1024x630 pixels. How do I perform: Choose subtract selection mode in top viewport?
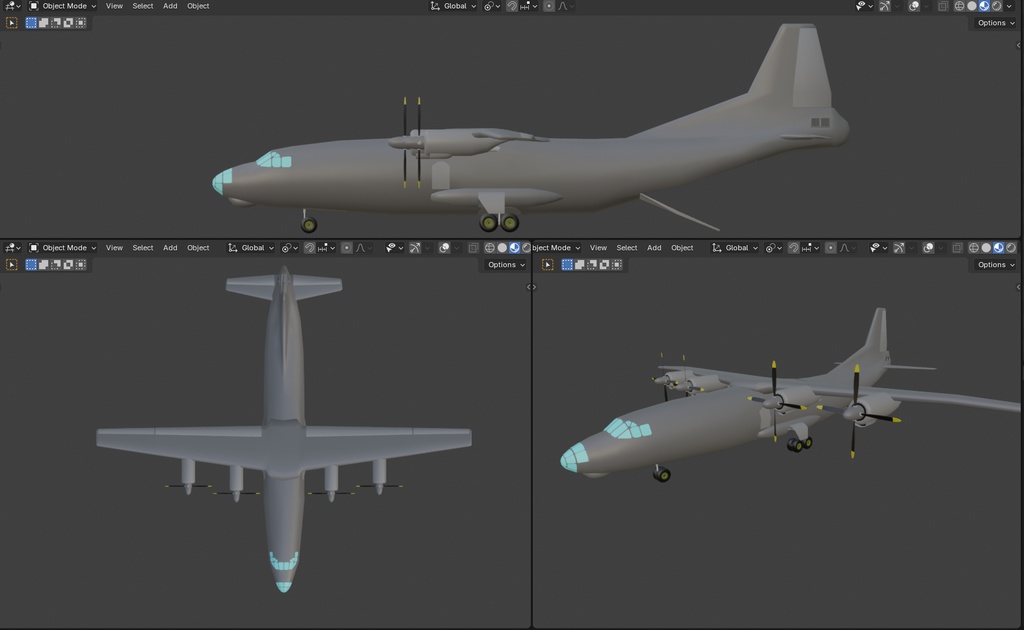pos(56,23)
